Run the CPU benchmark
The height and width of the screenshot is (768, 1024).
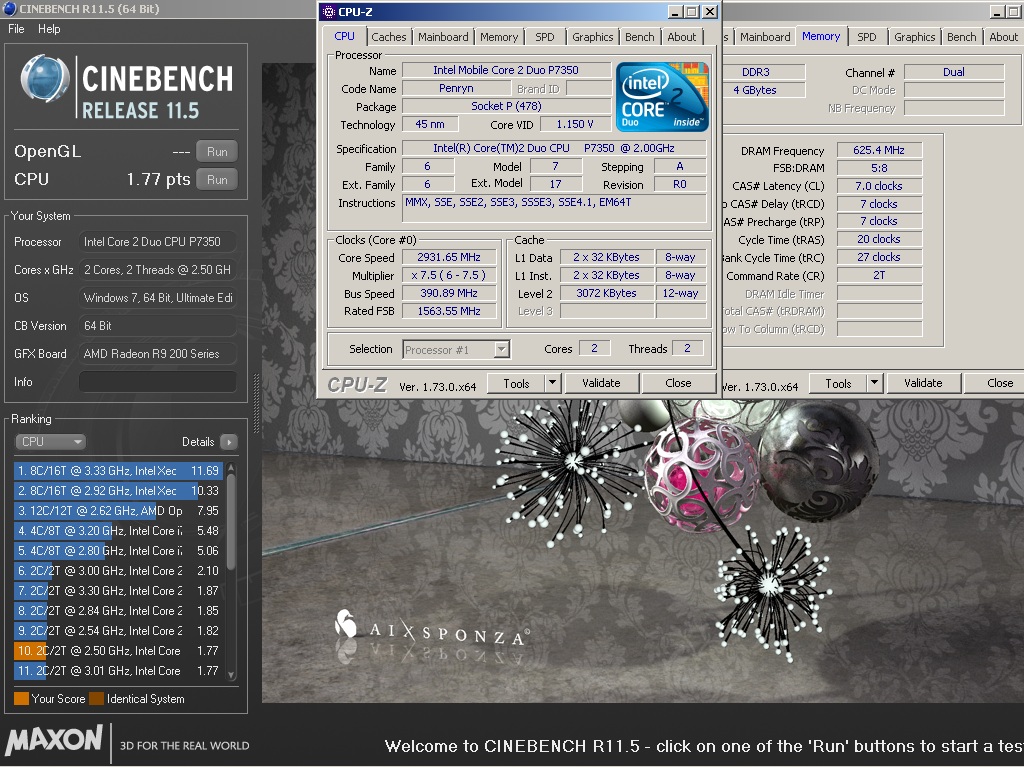pyautogui.click(x=217, y=180)
